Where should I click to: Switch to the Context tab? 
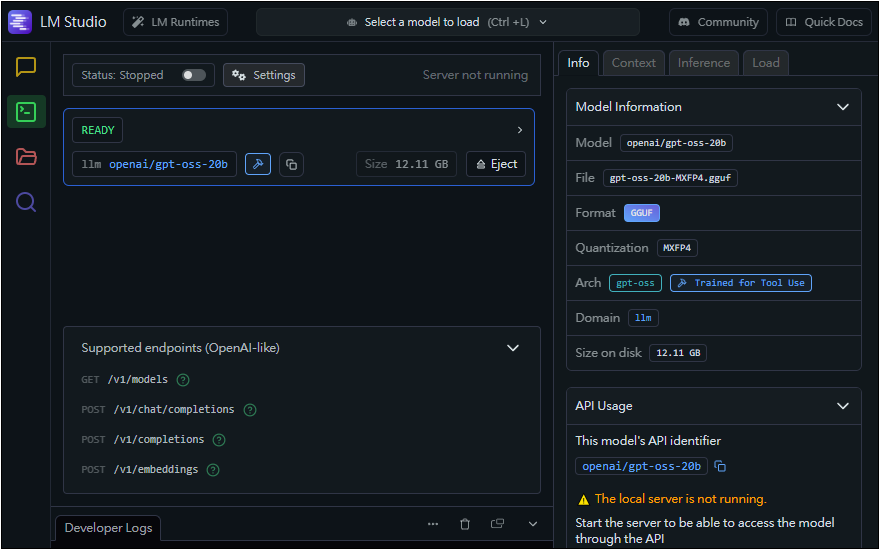[634, 63]
